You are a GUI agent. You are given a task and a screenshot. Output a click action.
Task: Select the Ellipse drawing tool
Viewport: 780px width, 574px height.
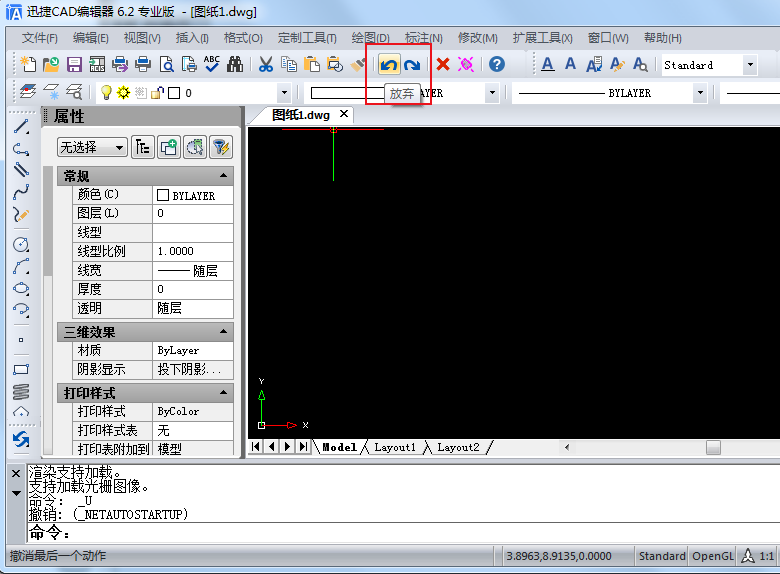tap(21, 288)
